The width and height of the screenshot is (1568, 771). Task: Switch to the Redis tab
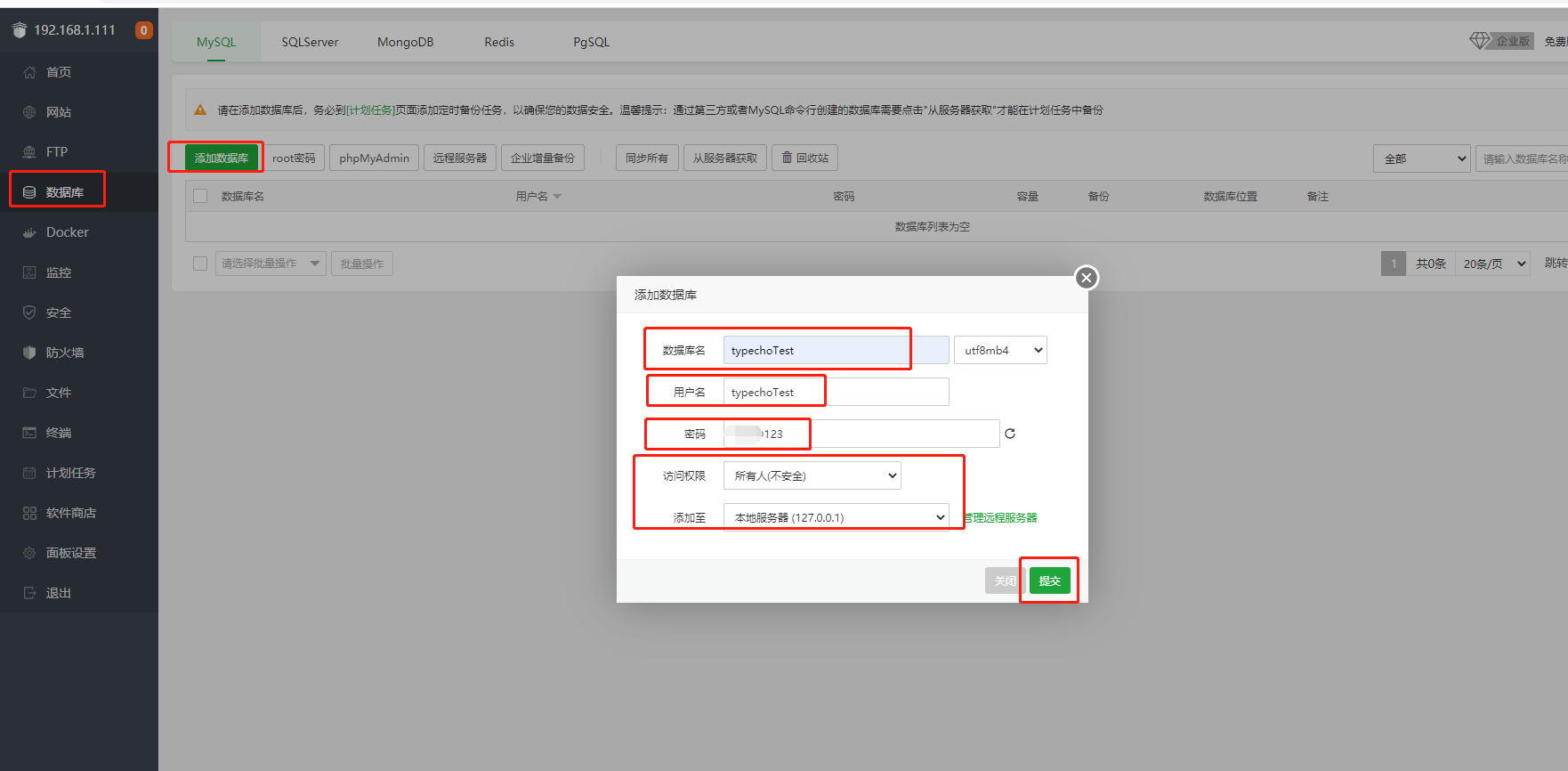pos(499,42)
